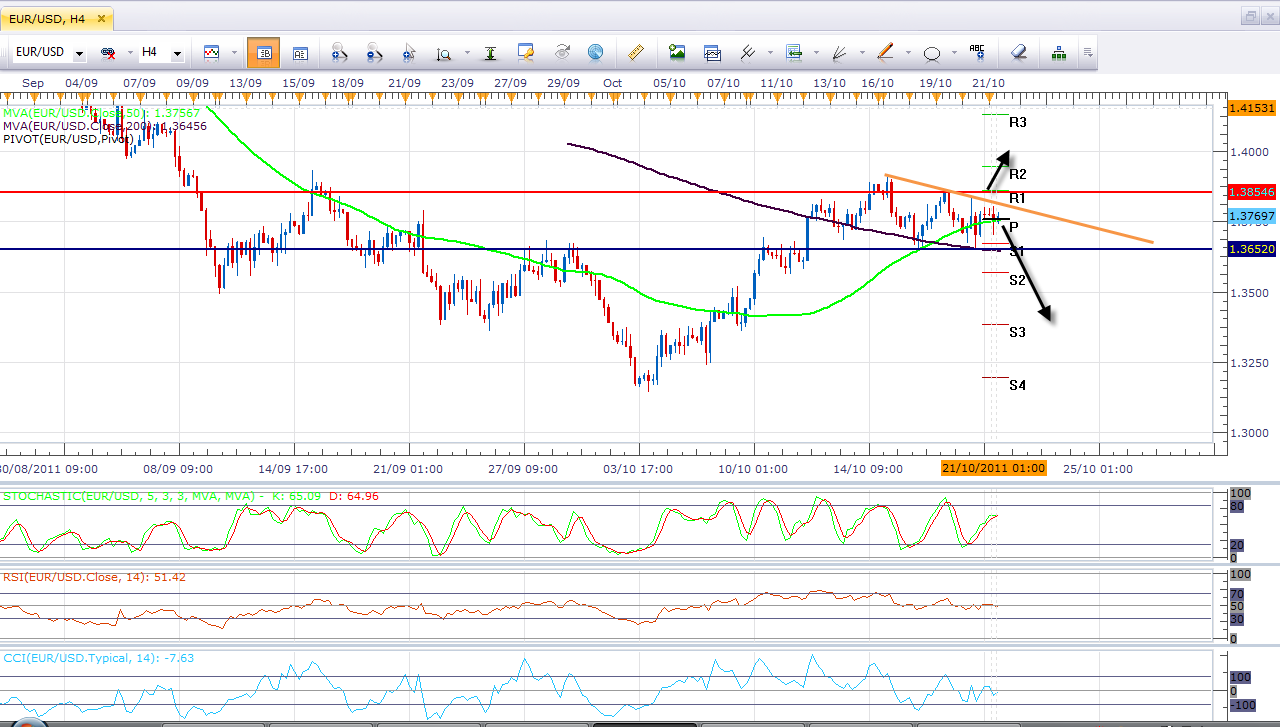Screen dimensions: 1280x727
Task: Toggle the 'A' panel button in toolbar
Action: click(300, 52)
